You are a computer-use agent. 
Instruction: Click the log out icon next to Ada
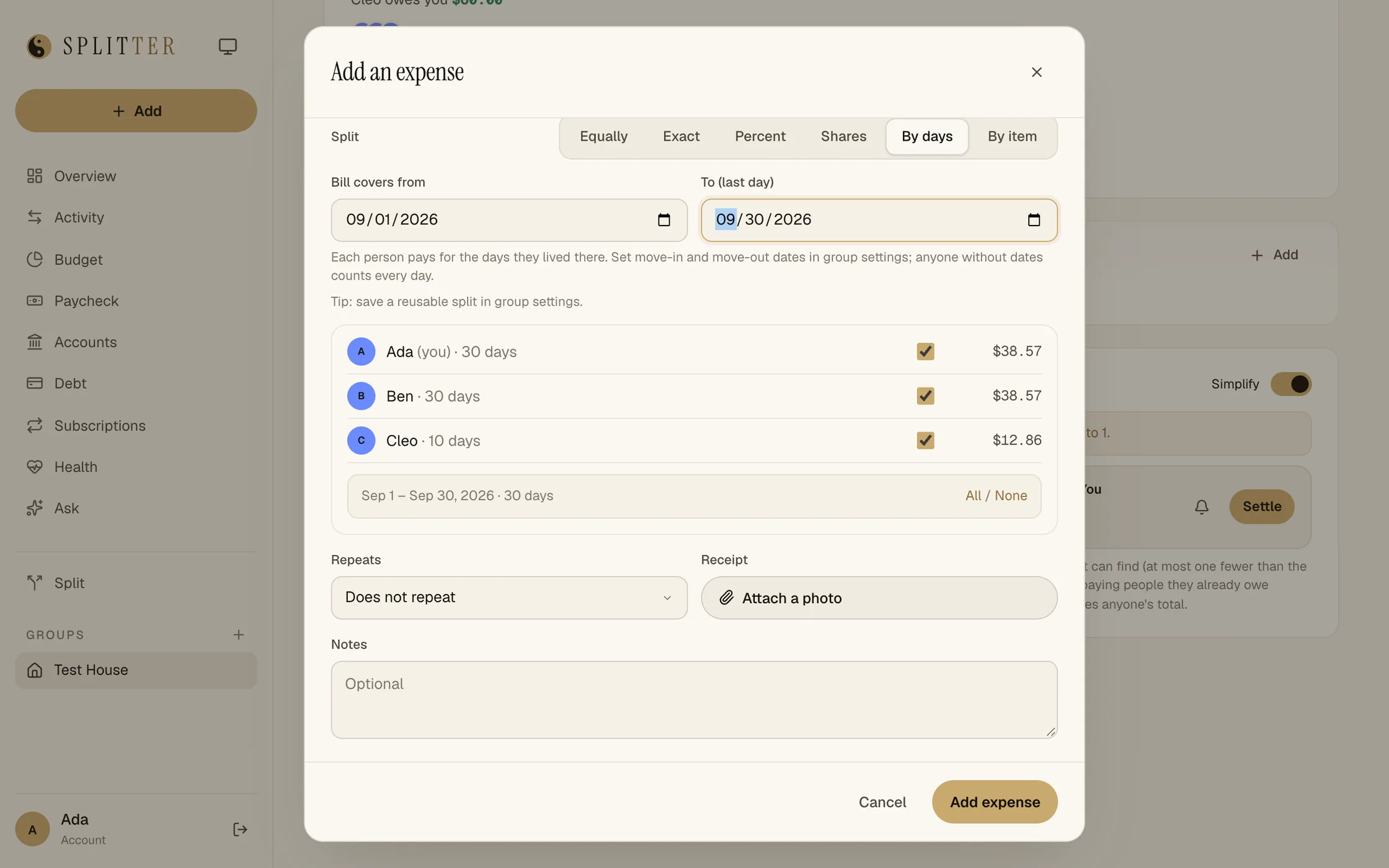(x=240, y=830)
